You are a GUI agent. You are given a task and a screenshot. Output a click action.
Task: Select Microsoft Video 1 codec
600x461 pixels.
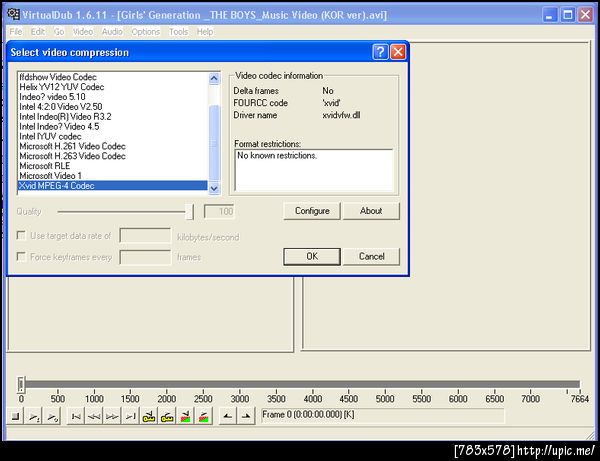[113, 176]
